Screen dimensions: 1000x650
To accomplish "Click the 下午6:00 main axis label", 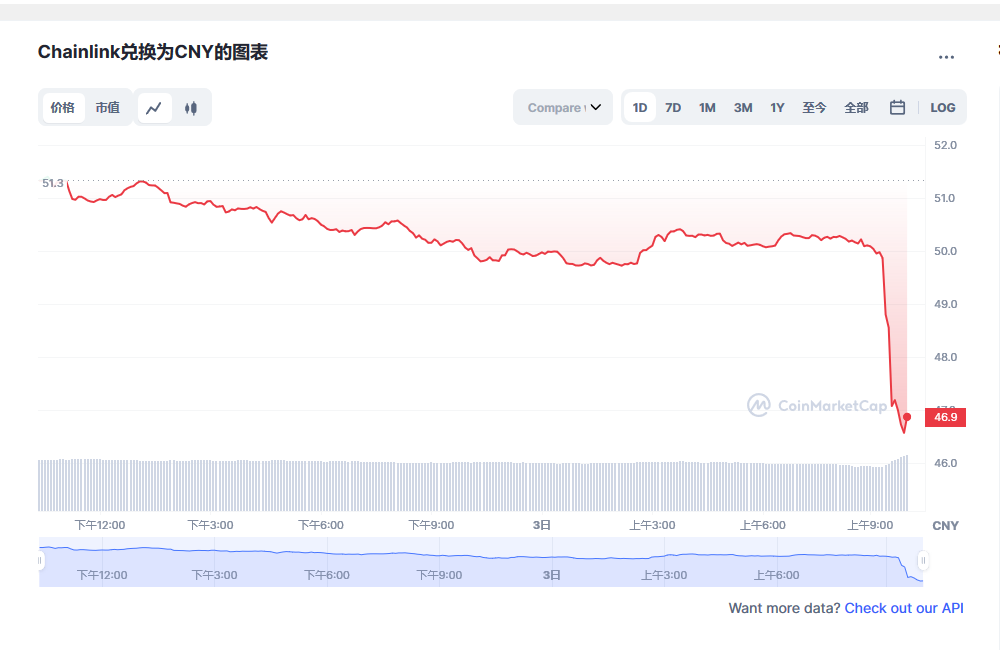I will [321, 525].
